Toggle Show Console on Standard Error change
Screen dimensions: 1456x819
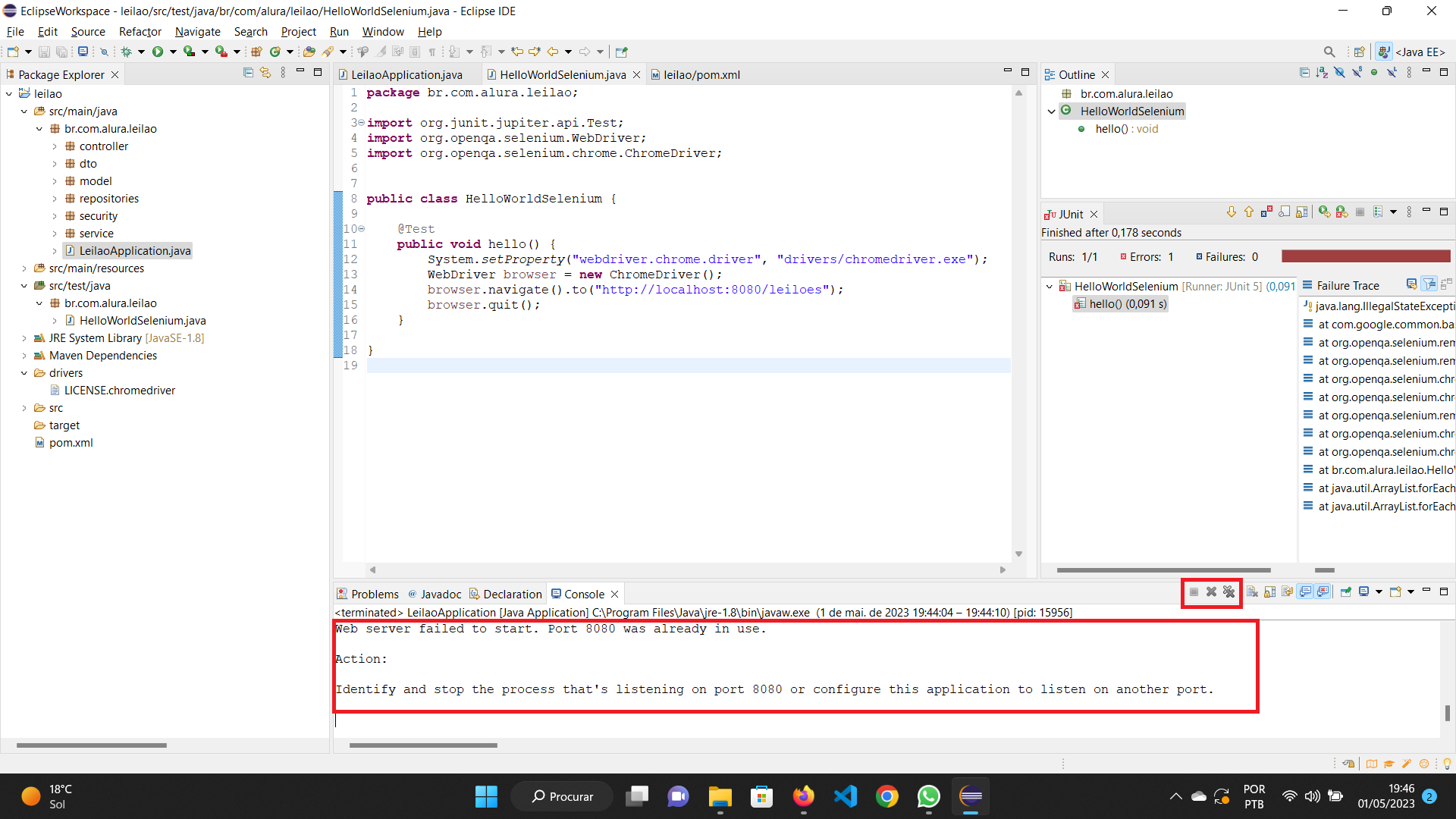point(1323,591)
